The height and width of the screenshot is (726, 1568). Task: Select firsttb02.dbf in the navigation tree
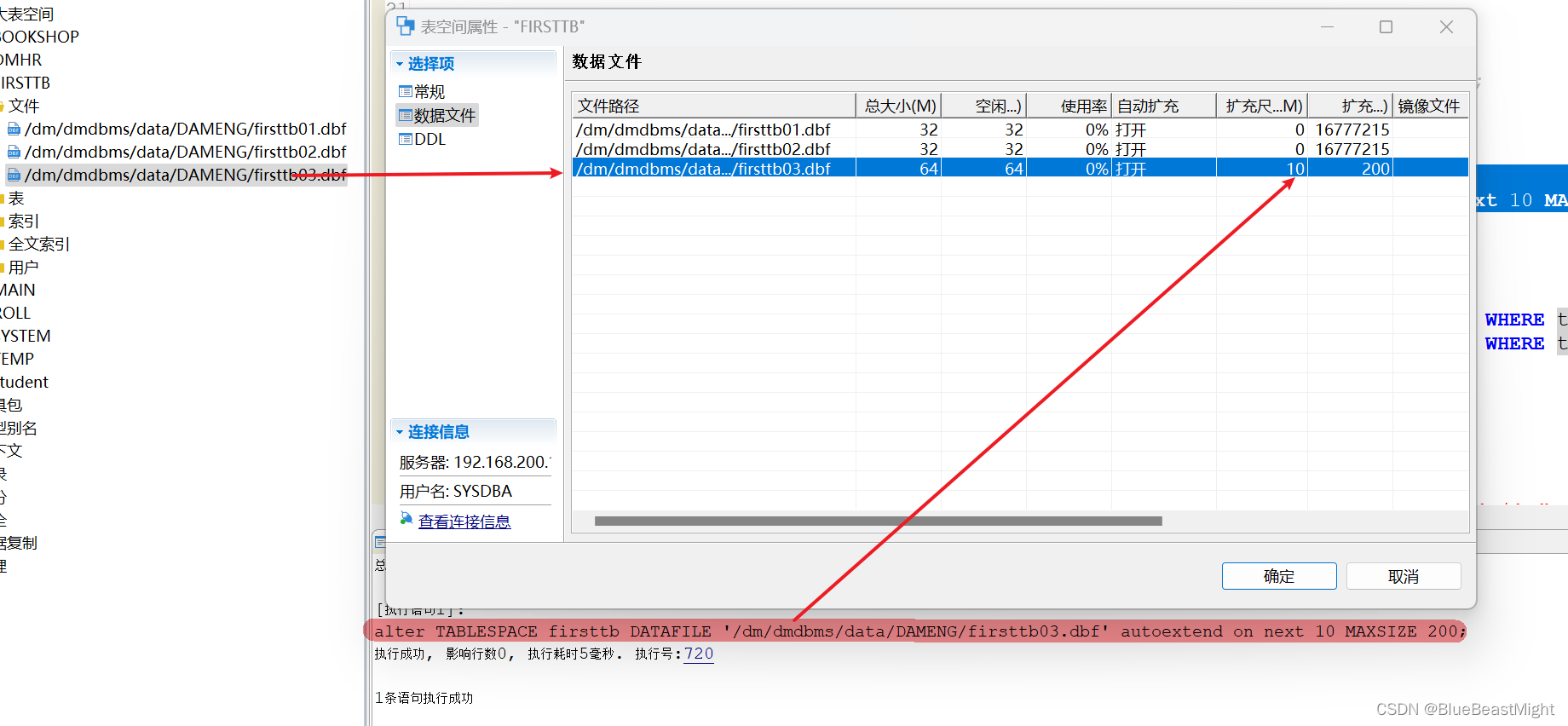[x=186, y=152]
